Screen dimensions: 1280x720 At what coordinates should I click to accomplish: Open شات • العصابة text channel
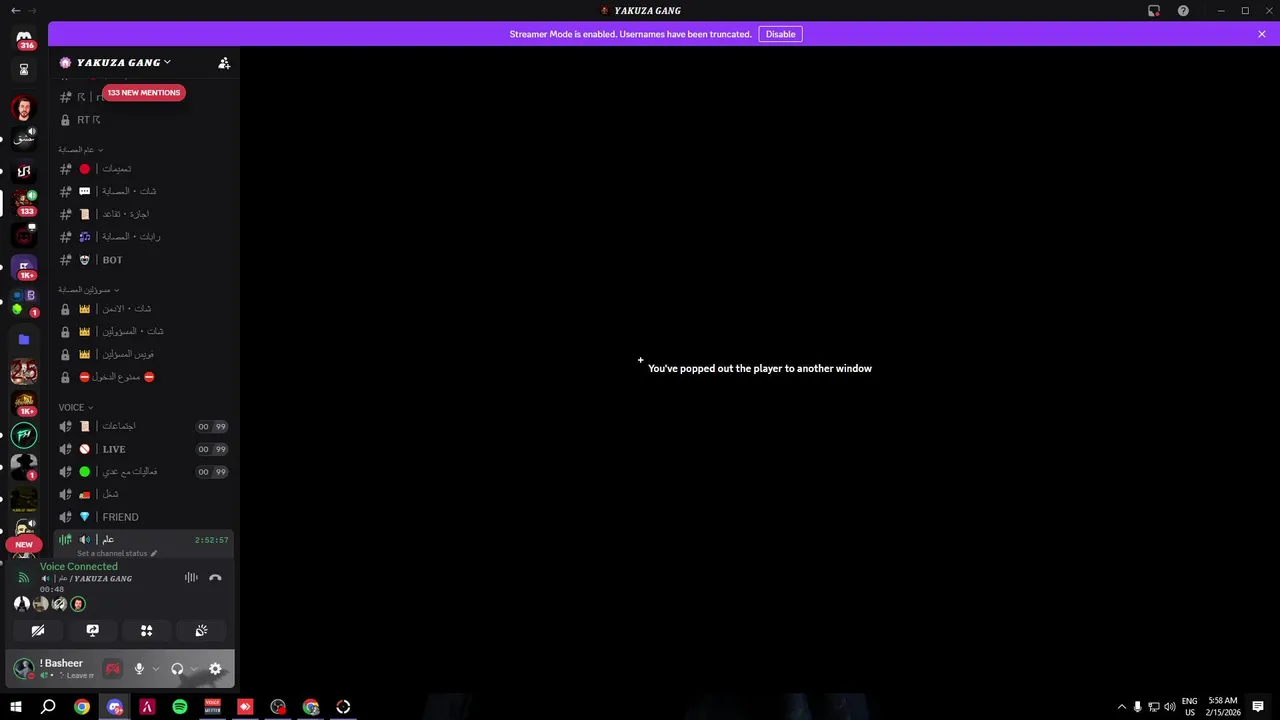click(144, 191)
